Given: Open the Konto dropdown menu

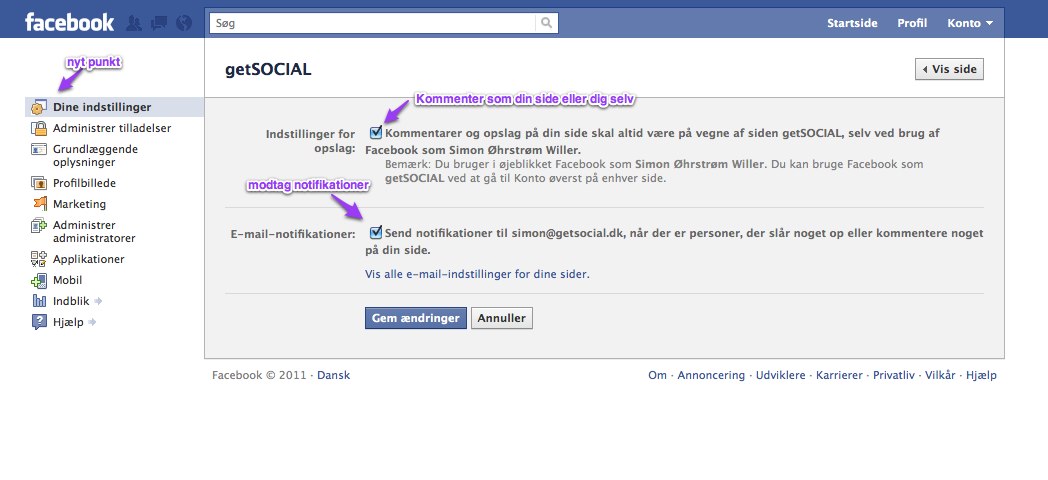Looking at the screenshot, I should (970, 23).
